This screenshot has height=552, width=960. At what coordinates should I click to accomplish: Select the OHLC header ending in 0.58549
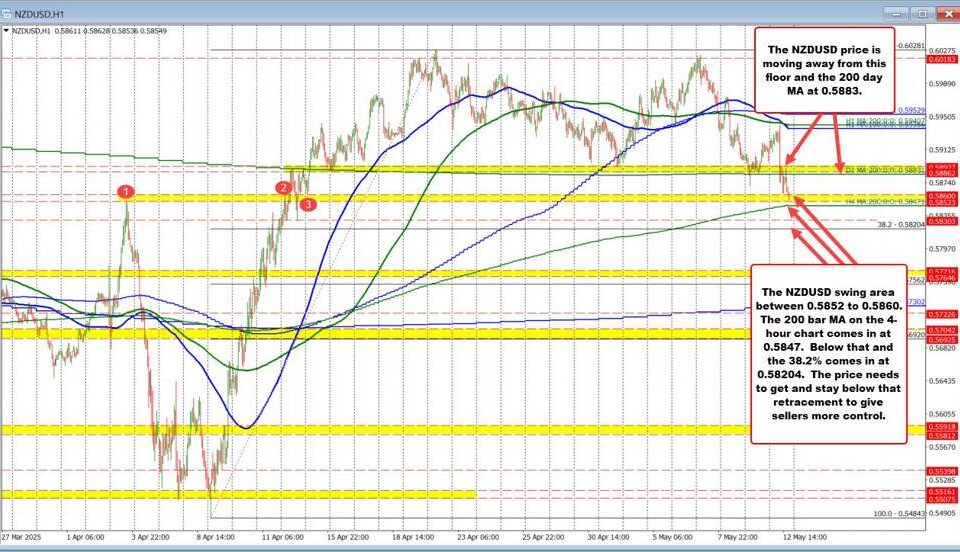[x=89, y=31]
